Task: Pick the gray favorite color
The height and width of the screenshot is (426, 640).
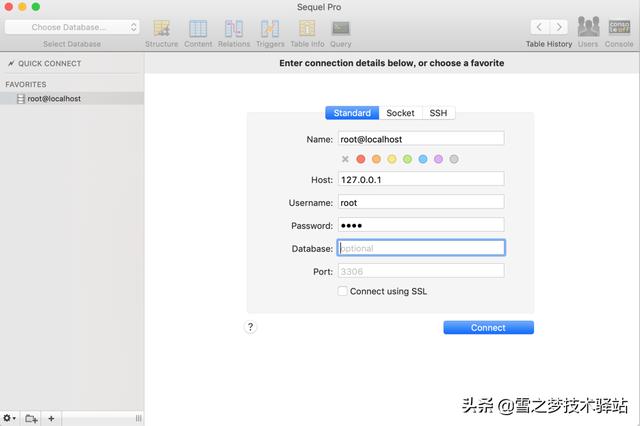Action: tap(454, 159)
